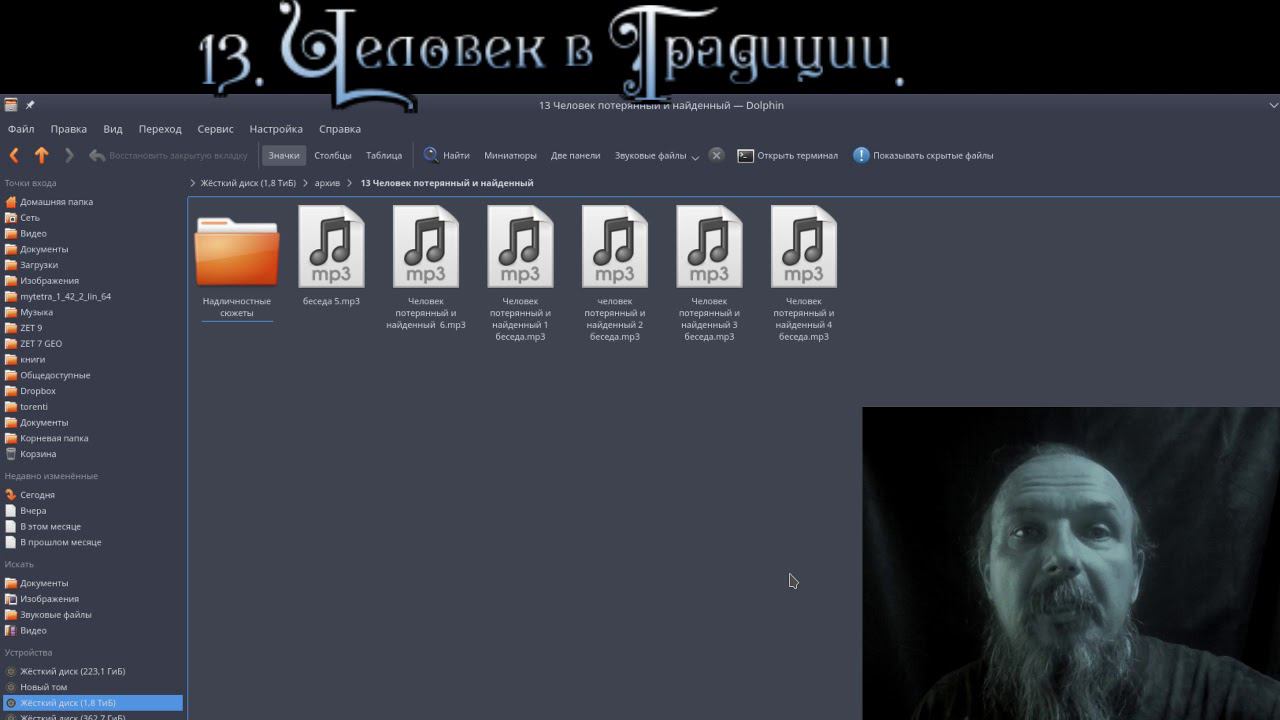Open the Правка menu
Screen dimensions: 1280x720
tap(69, 129)
